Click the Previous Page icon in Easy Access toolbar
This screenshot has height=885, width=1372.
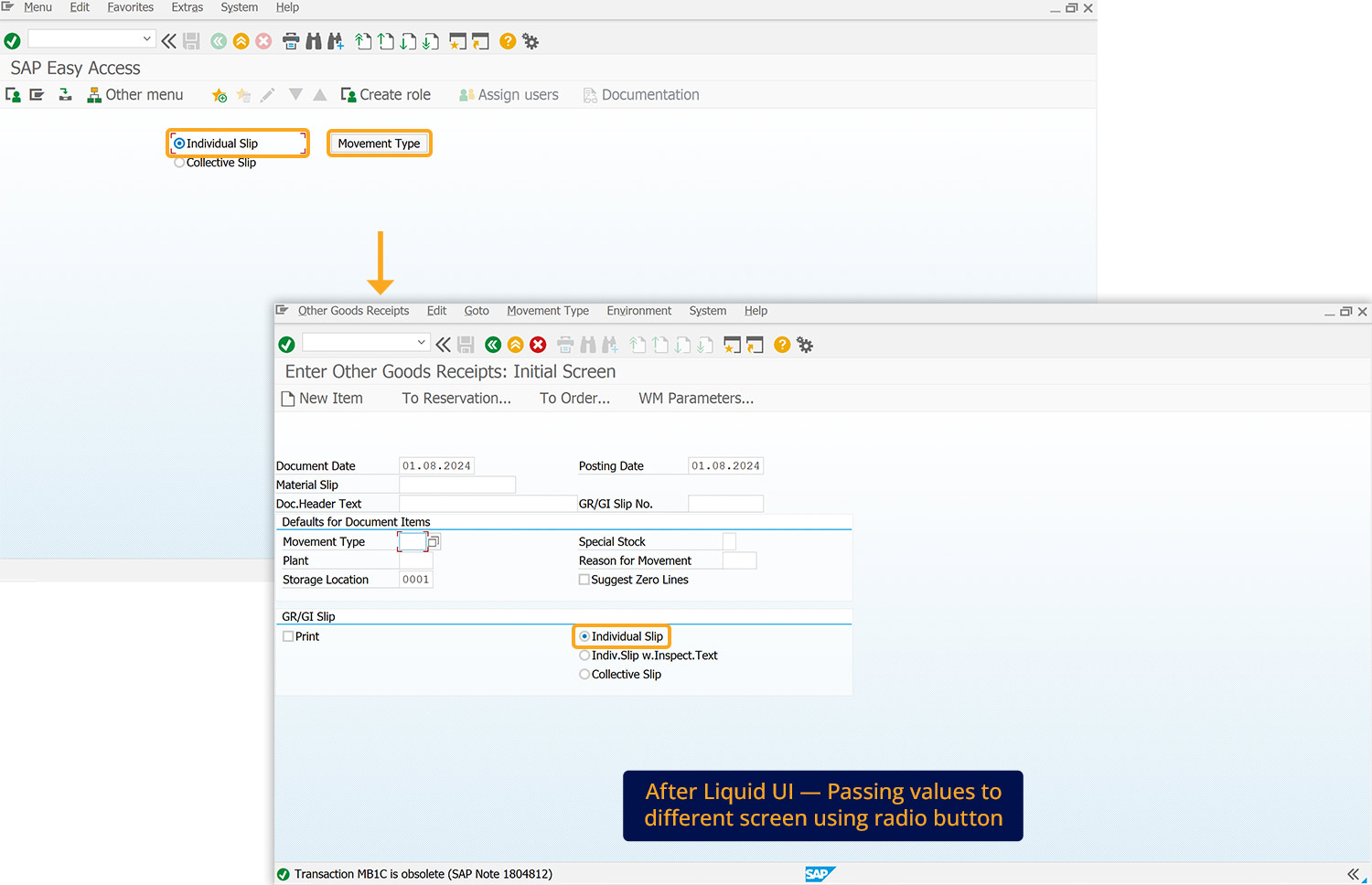coord(386,41)
